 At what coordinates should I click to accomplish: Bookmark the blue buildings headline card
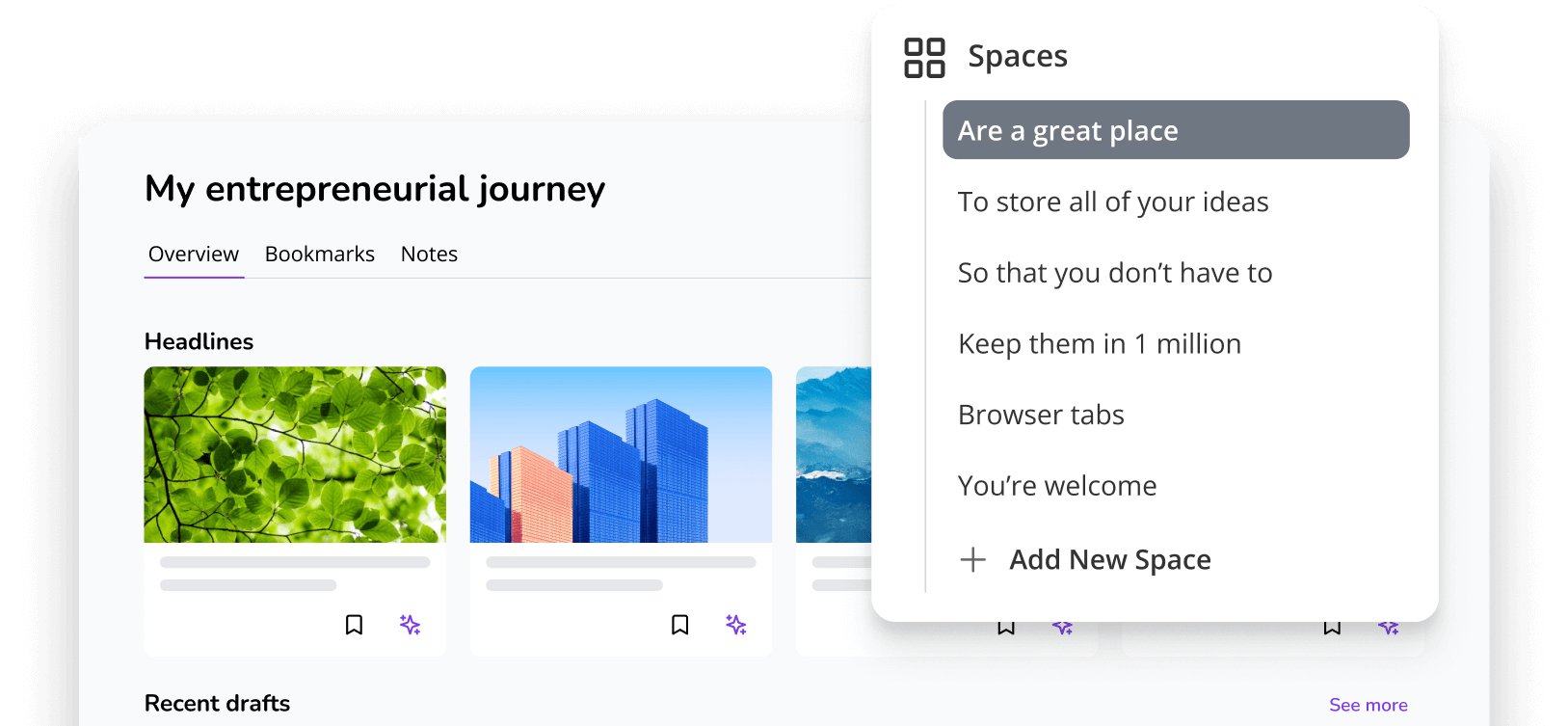(x=679, y=625)
